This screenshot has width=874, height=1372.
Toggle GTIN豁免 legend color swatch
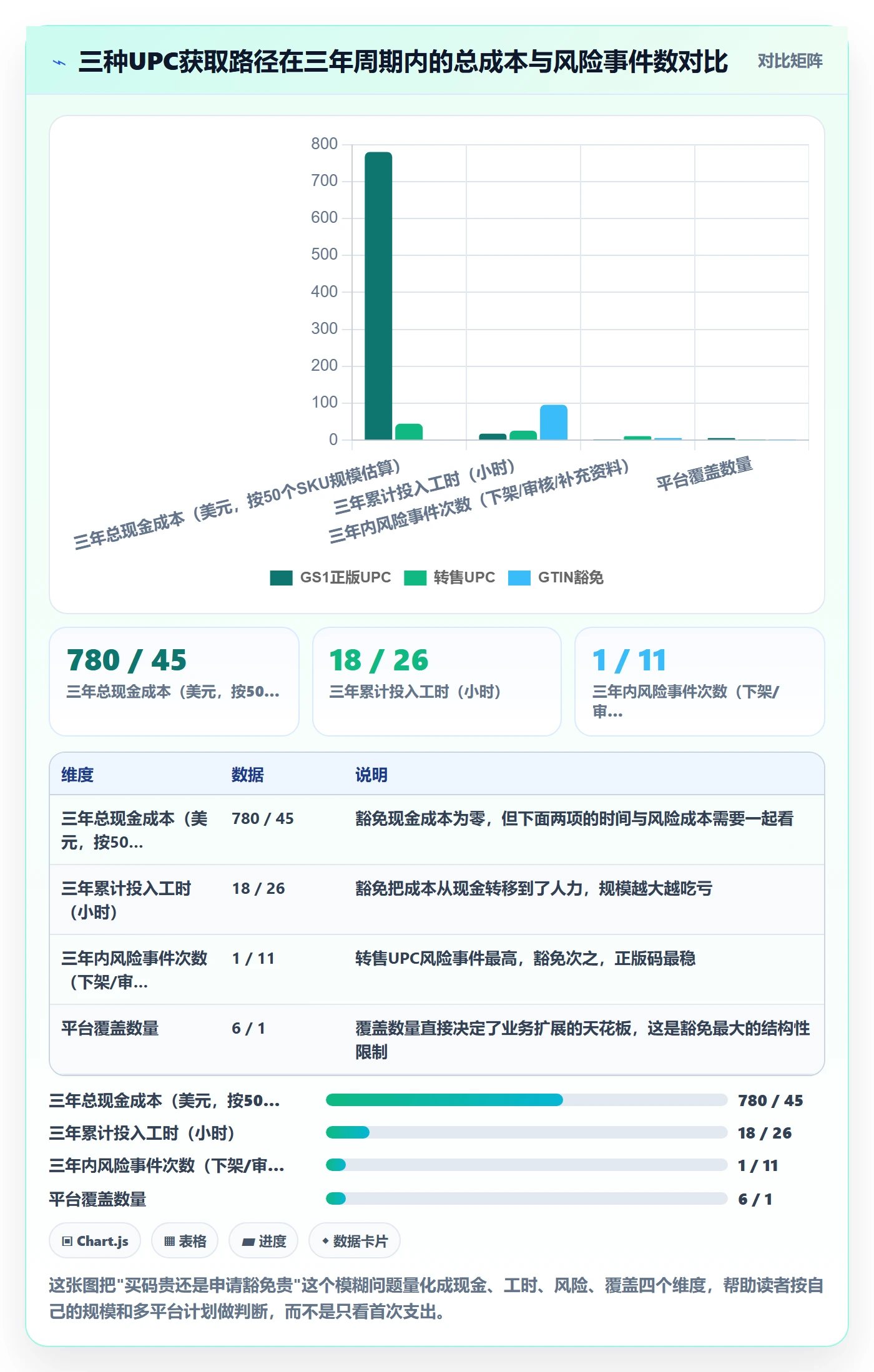coord(519,577)
